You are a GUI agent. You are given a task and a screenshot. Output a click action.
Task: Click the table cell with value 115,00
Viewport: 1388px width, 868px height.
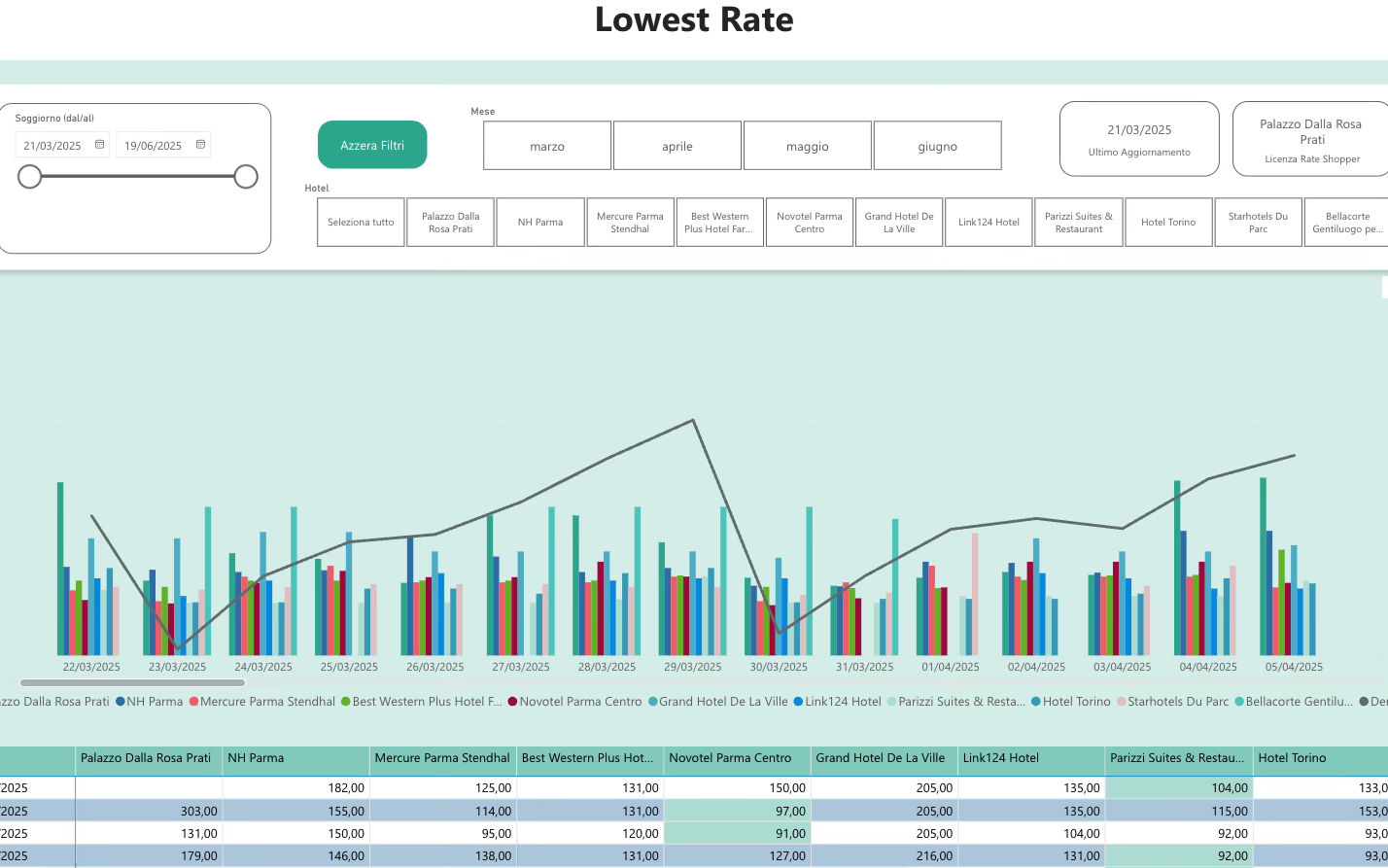coord(1180,812)
